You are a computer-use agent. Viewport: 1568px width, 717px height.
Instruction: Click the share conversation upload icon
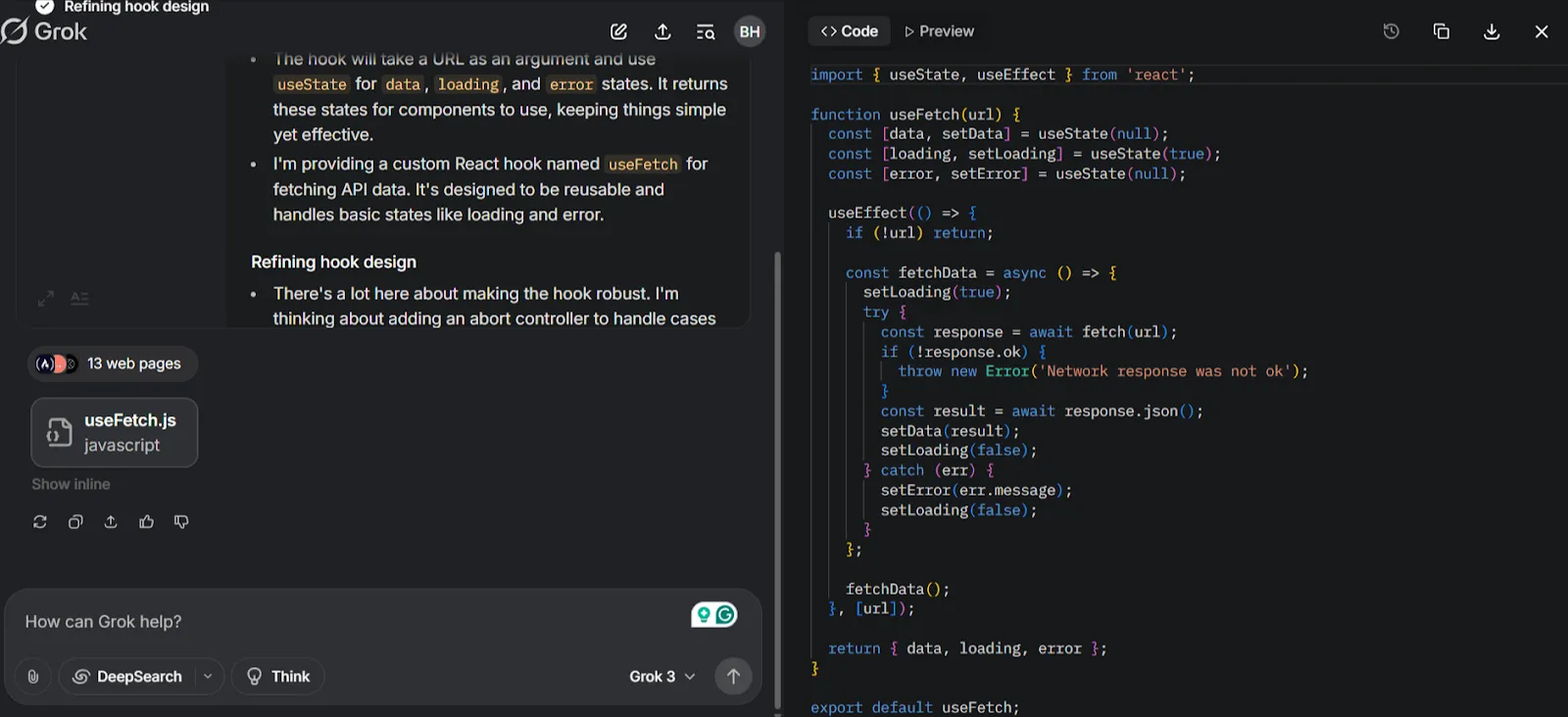click(x=662, y=31)
